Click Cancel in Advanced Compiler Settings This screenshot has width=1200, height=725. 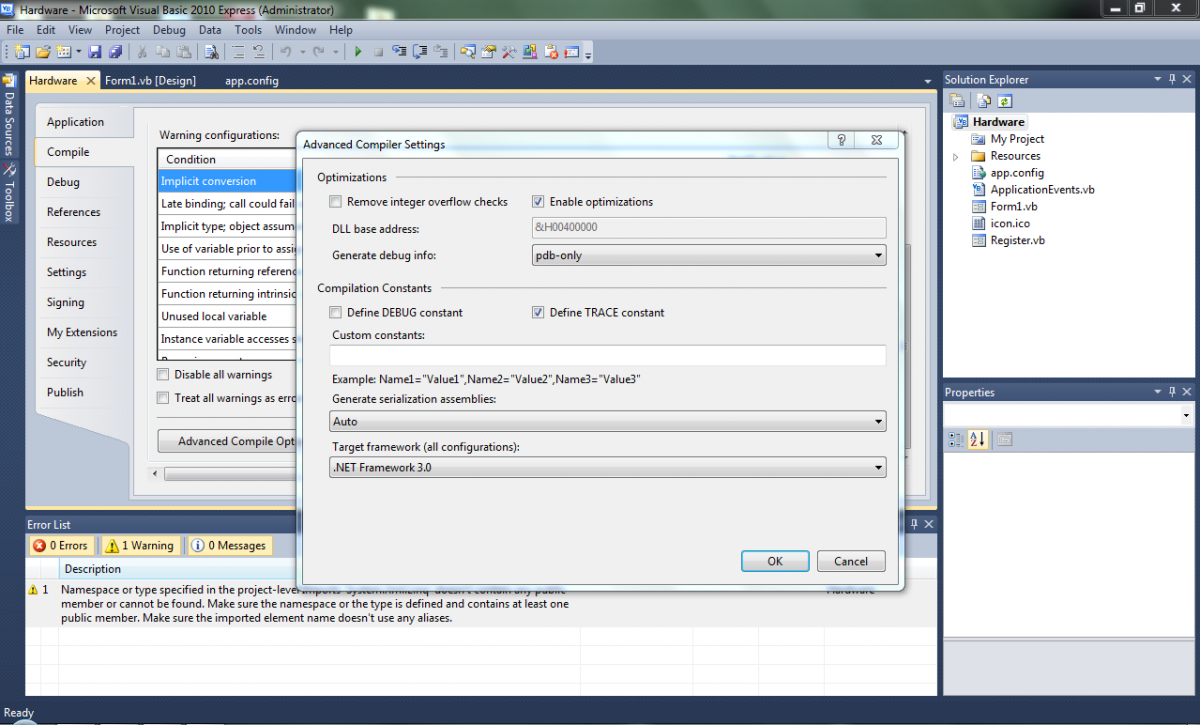pos(851,561)
